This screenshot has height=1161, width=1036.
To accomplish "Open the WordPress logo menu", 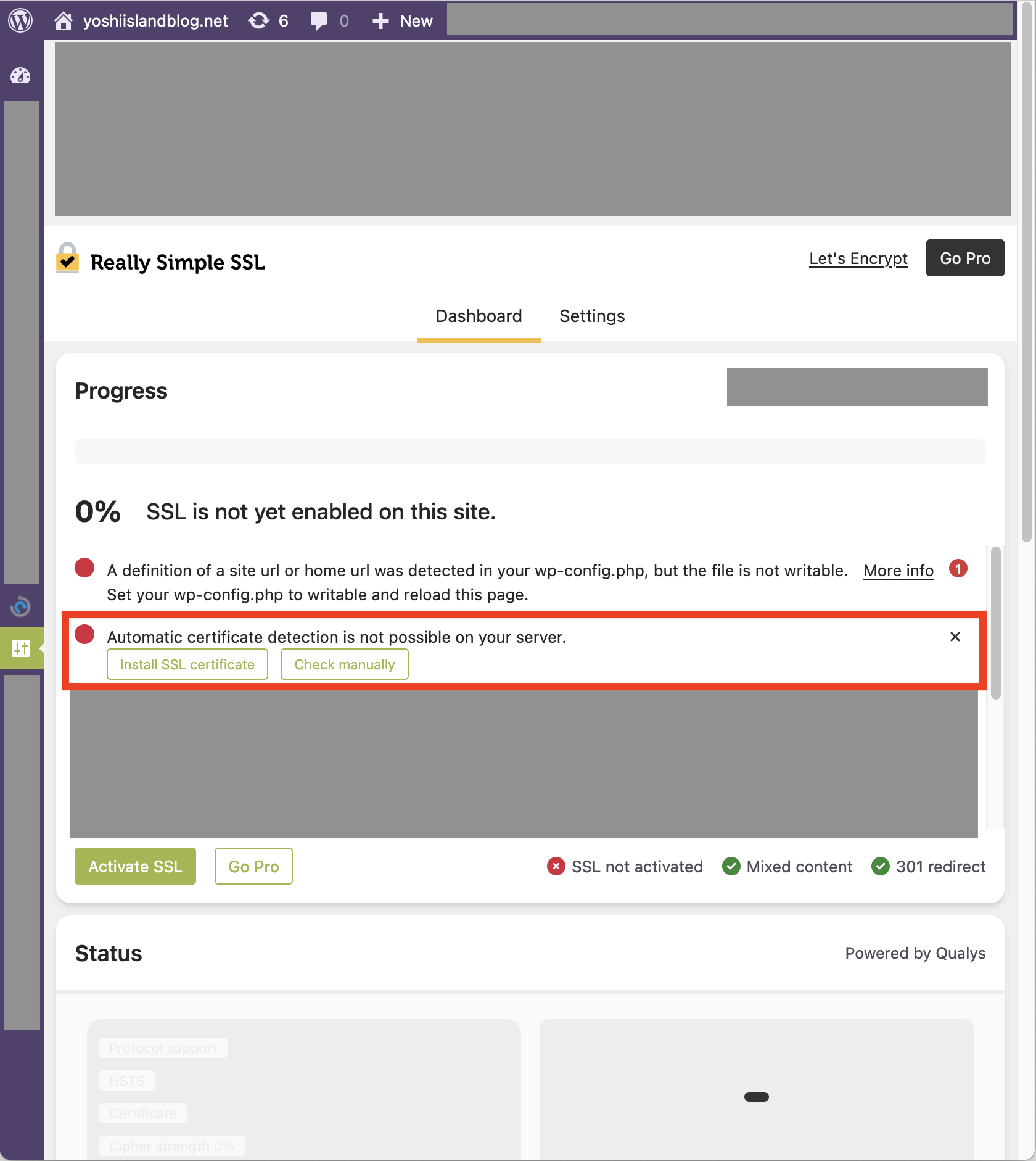I will [x=21, y=20].
